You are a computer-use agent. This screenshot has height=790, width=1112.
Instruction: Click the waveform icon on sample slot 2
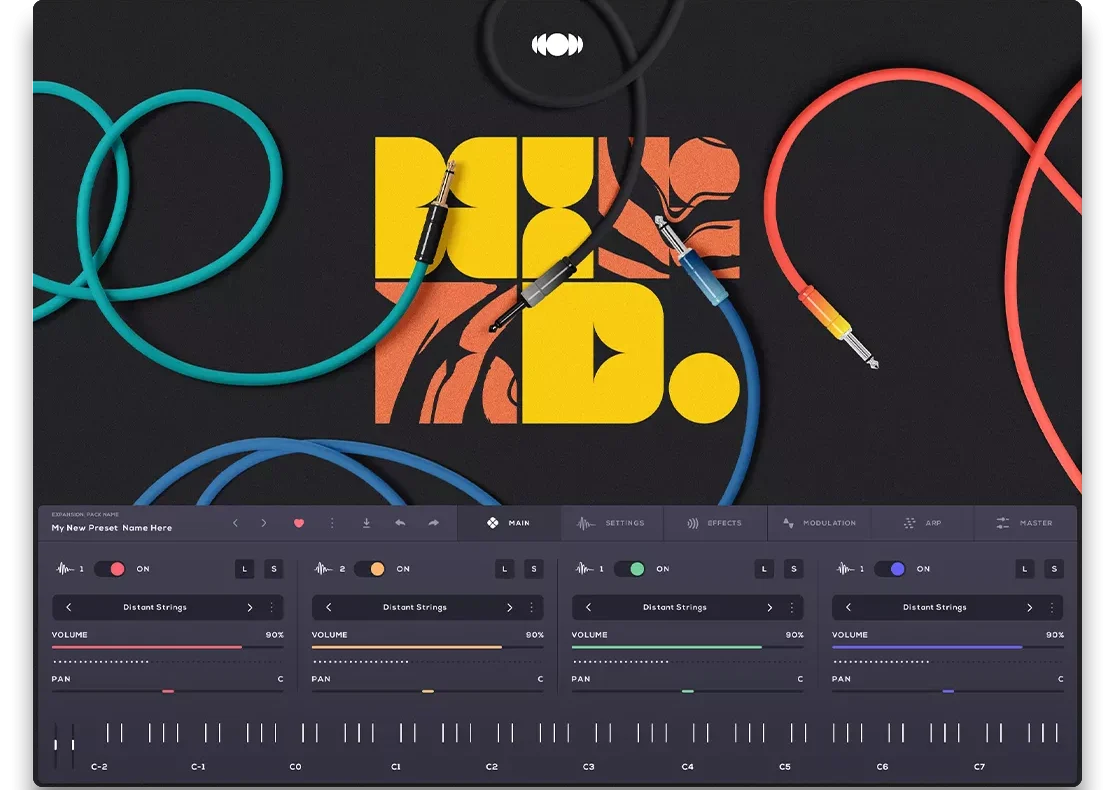coord(324,568)
